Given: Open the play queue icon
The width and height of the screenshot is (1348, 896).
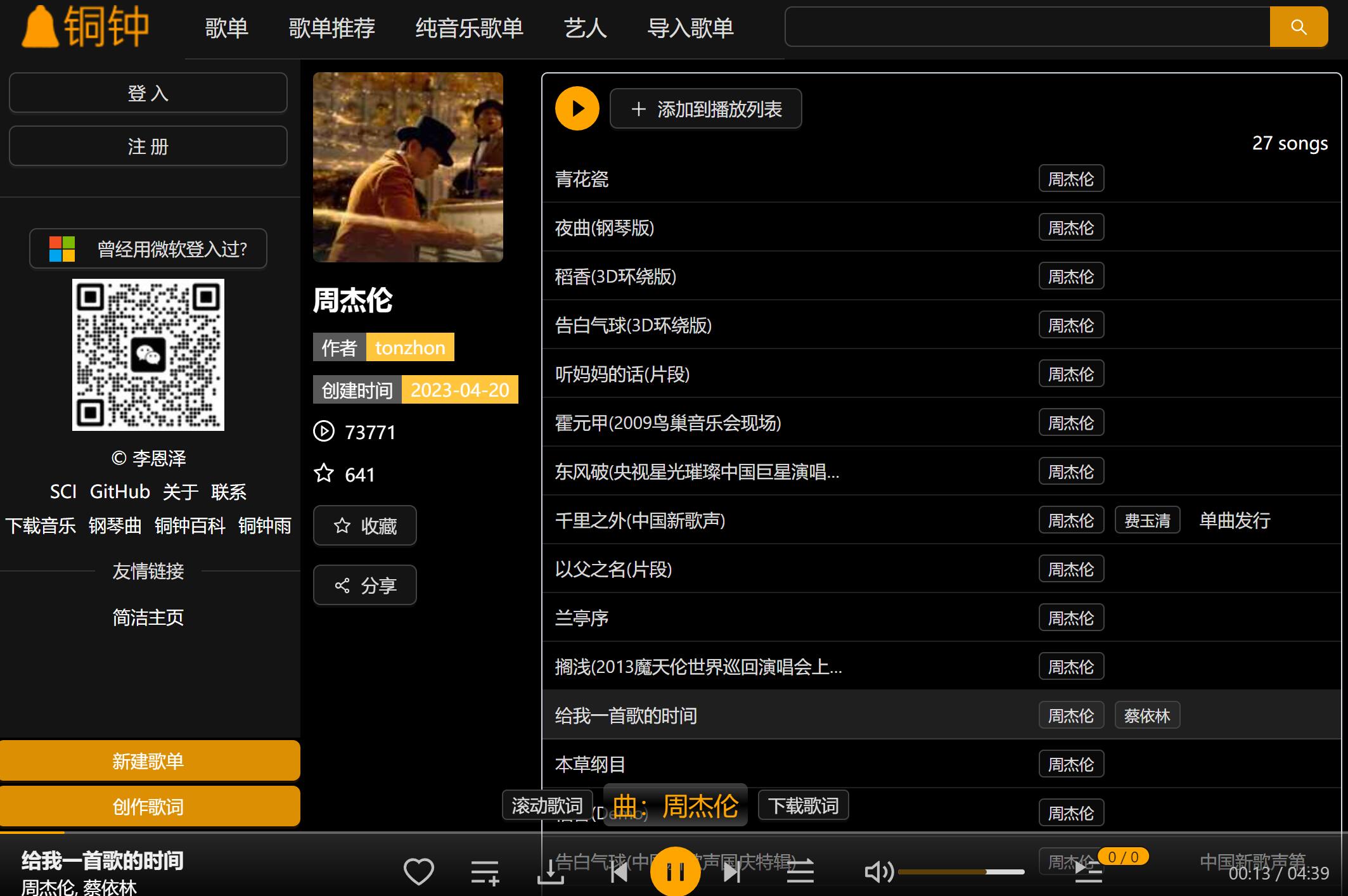Looking at the screenshot, I should (x=1089, y=873).
